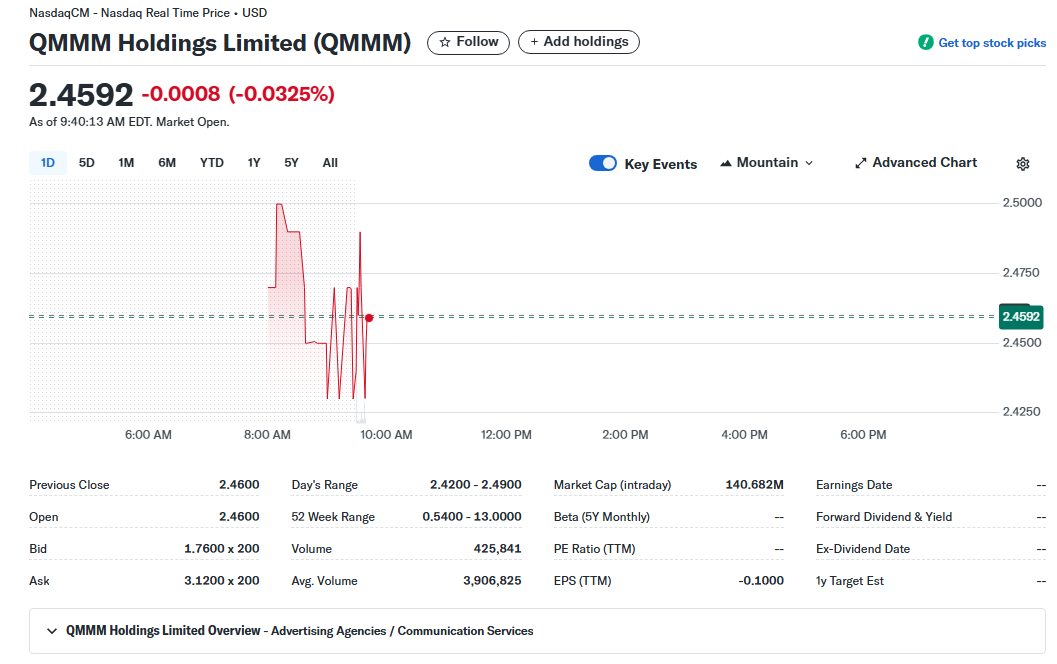The image size is (1057, 664).
Task: Click the 2.4750 price axis label
Action: point(1021,273)
